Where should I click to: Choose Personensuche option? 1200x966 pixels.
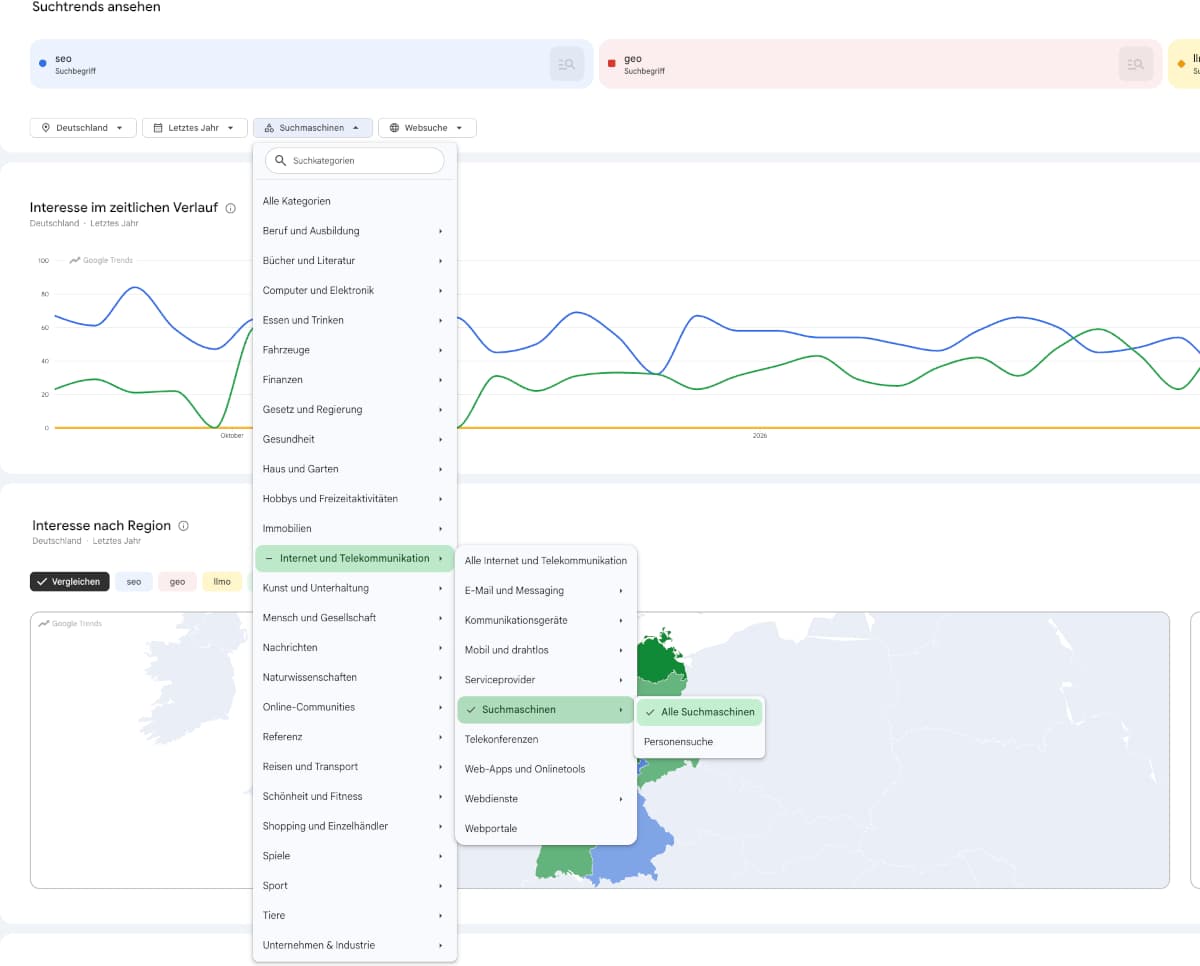coord(700,742)
